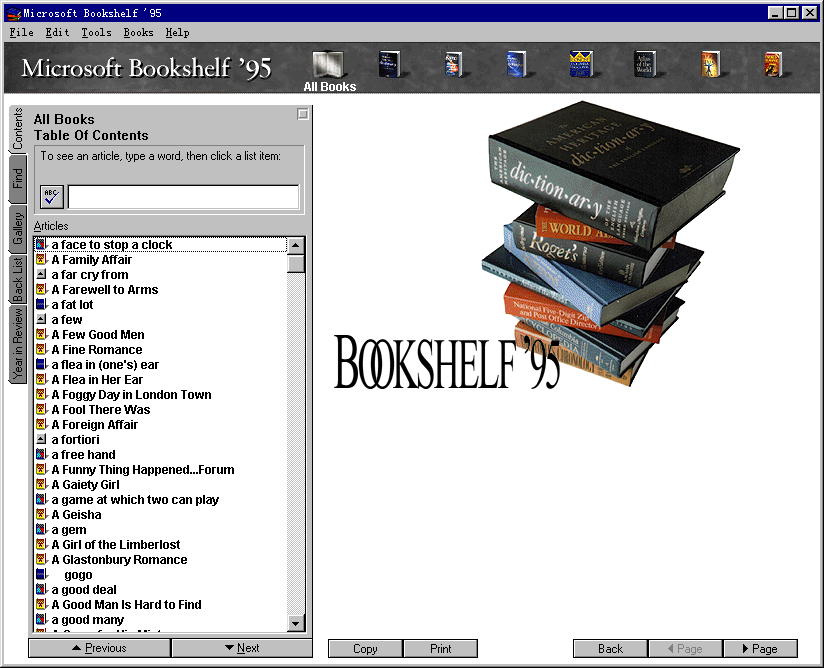824x668 pixels.
Task: Click the icon beside 'a far cry from'
Action: click(41, 274)
